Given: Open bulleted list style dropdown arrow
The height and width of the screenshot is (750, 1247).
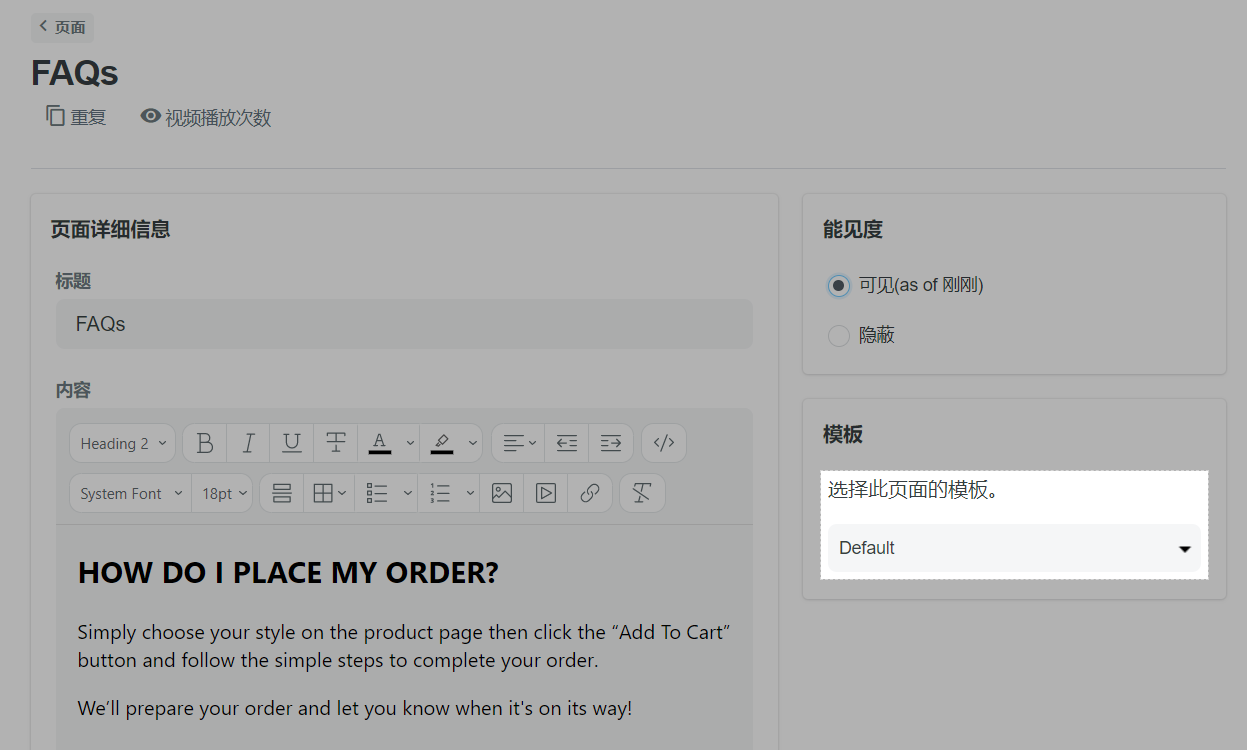Looking at the screenshot, I should [408, 493].
